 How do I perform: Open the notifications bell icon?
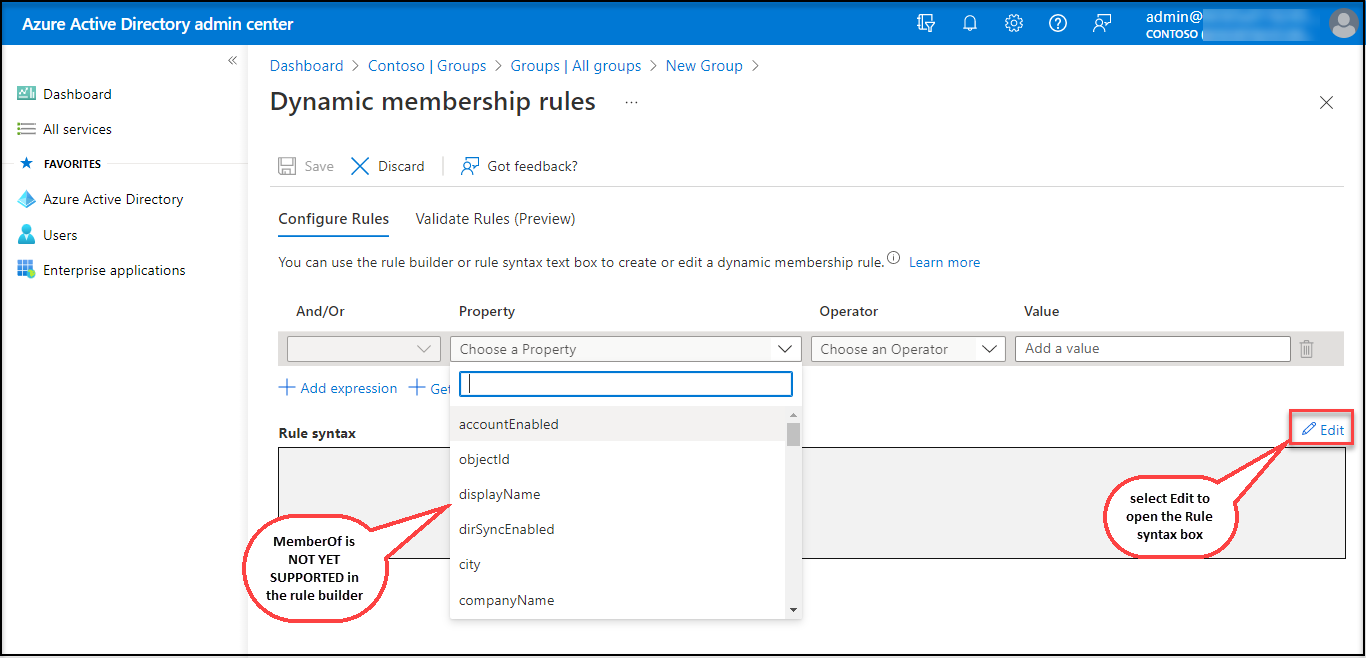[969, 23]
